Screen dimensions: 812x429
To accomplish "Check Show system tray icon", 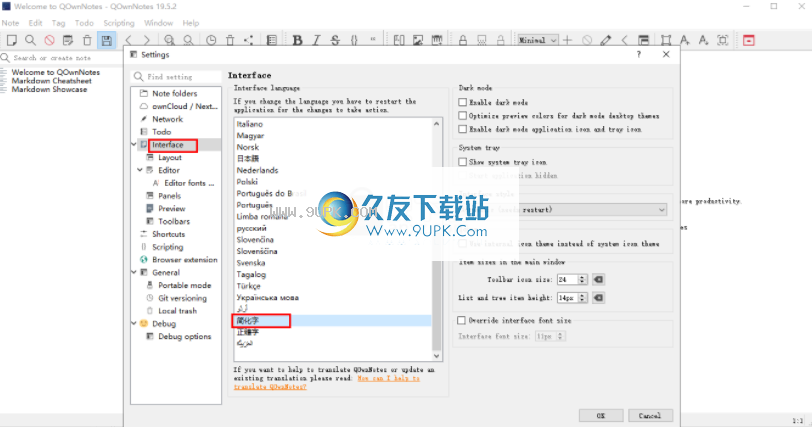I will pos(462,162).
